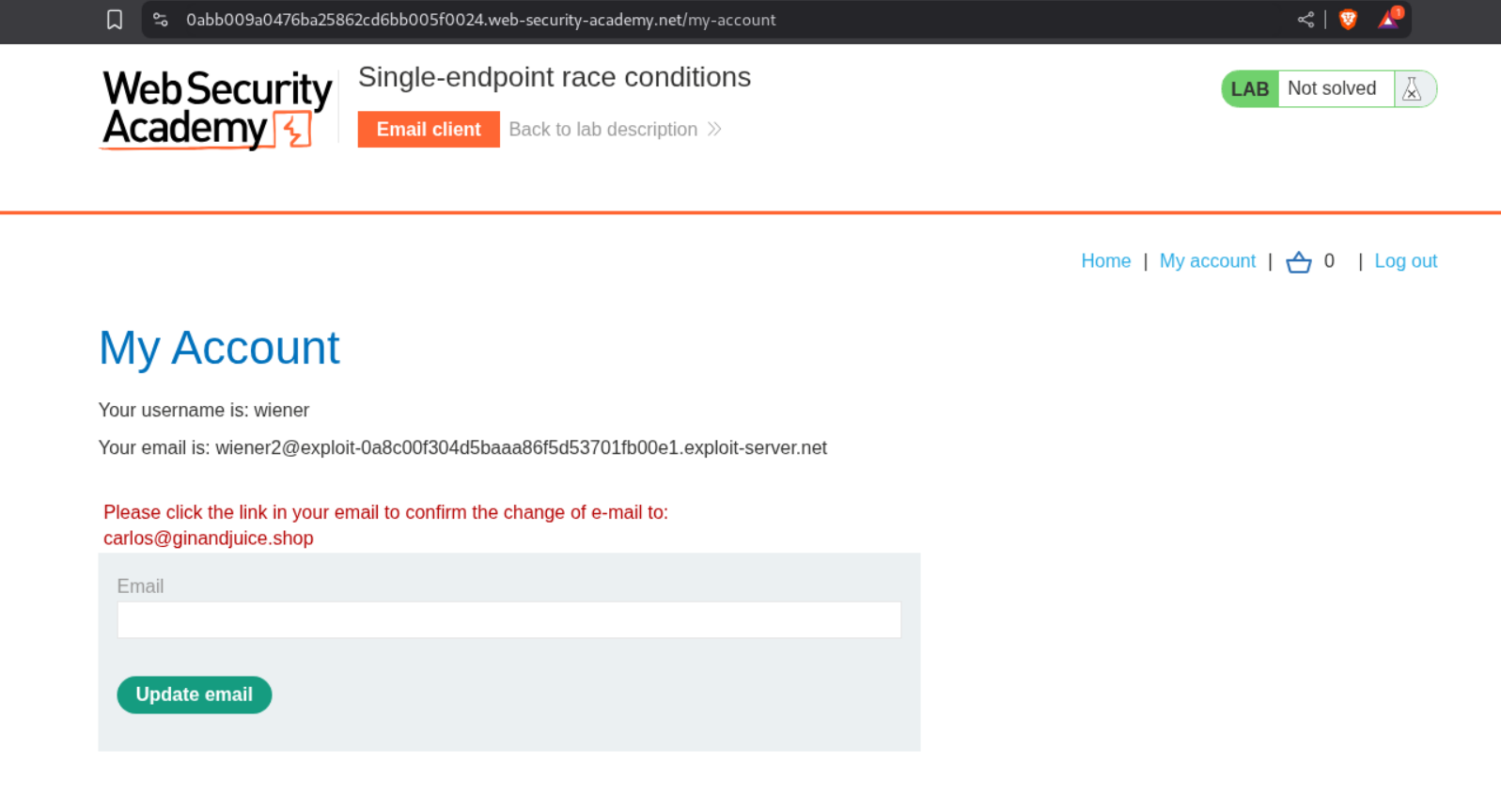Click the Brave Rewards triangle icon
The height and width of the screenshot is (812, 1501).
click(x=1388, y=20)
